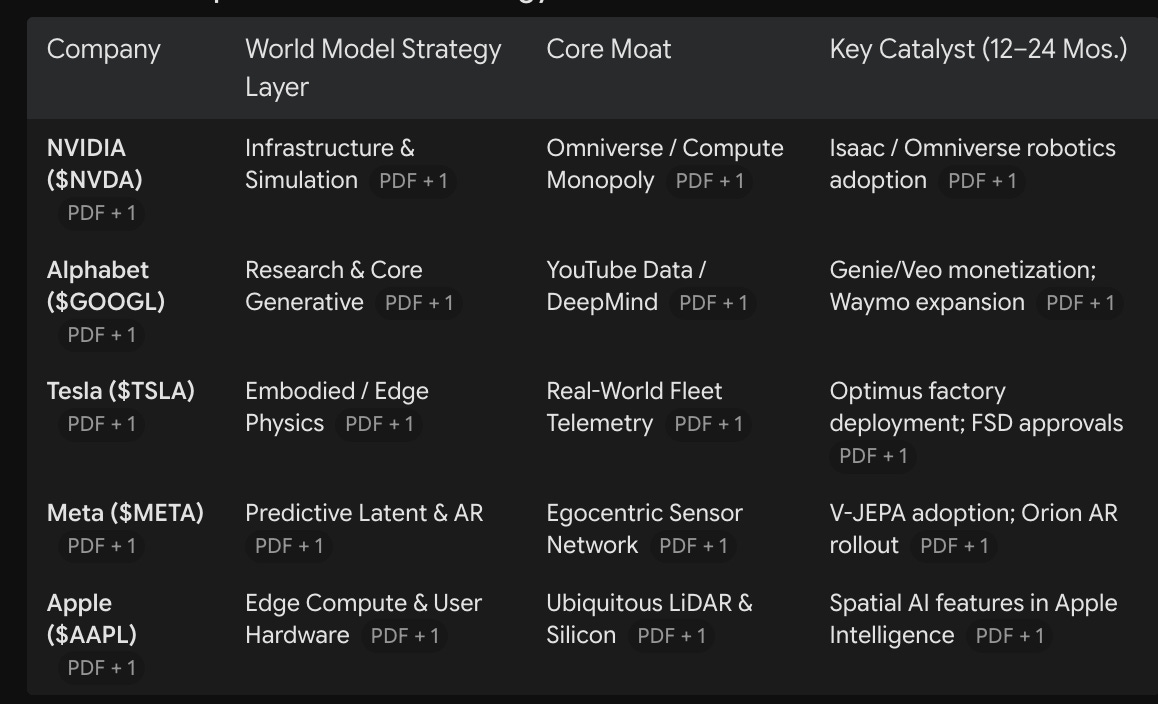Open the citation after Real-World Fleet Telemetry
This screenshot has height=704, width=1158.
(708, 424)
